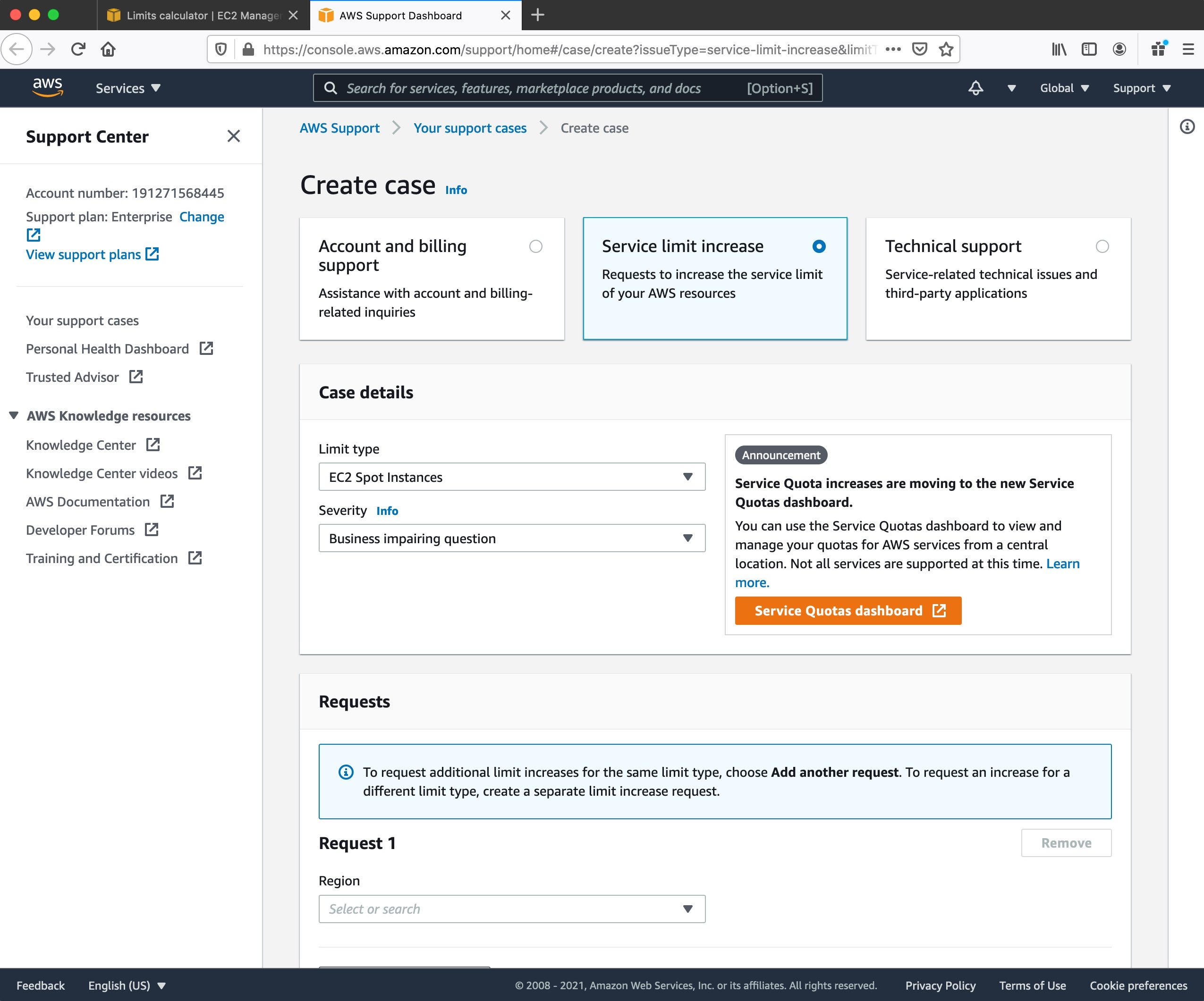Select Account and billing support radio
Screen dimensions: 1204x1001
click(535, 246)
